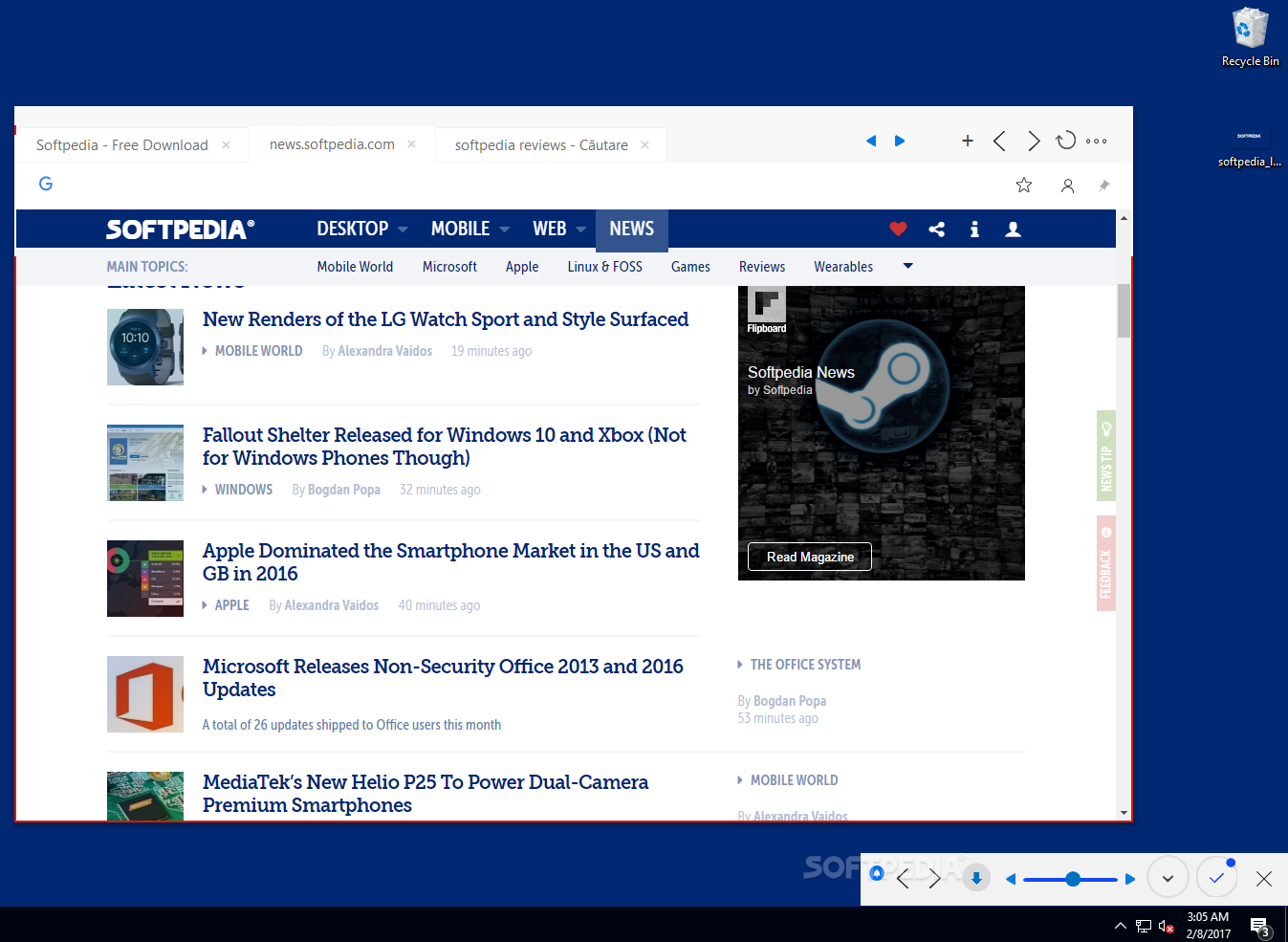Increase the slider with the right blue arrow
1288x942 pixels.
pos(1130,879)
